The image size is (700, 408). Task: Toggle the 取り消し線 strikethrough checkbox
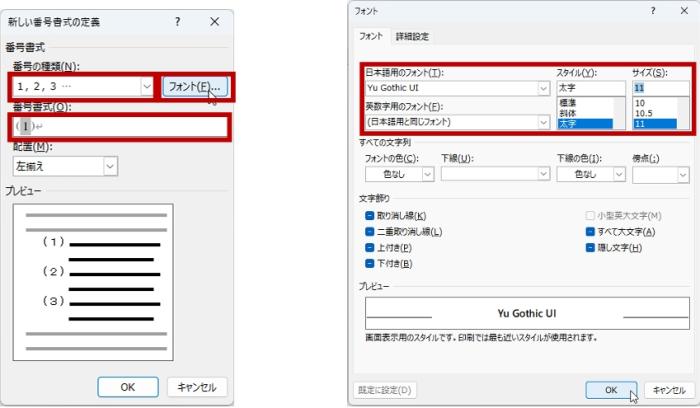click(x=371, y=216)
